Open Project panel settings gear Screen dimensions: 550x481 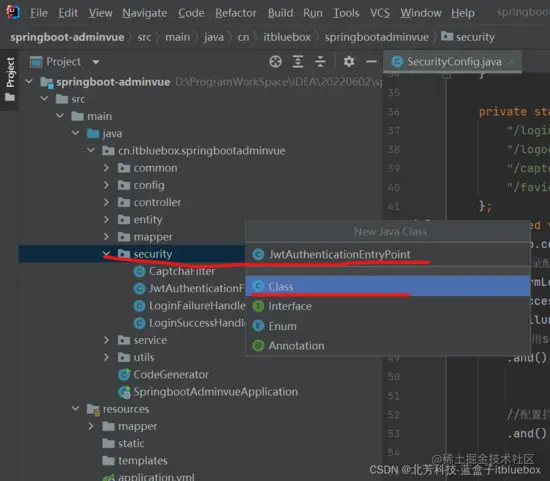click(349, 61)
